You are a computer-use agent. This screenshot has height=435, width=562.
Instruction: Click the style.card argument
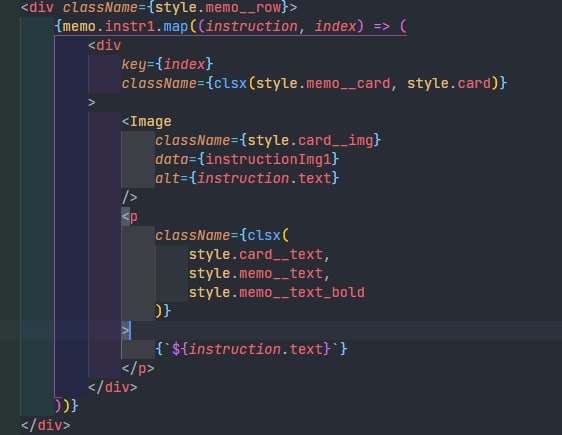pyautogui.click(x=449, y=83)
